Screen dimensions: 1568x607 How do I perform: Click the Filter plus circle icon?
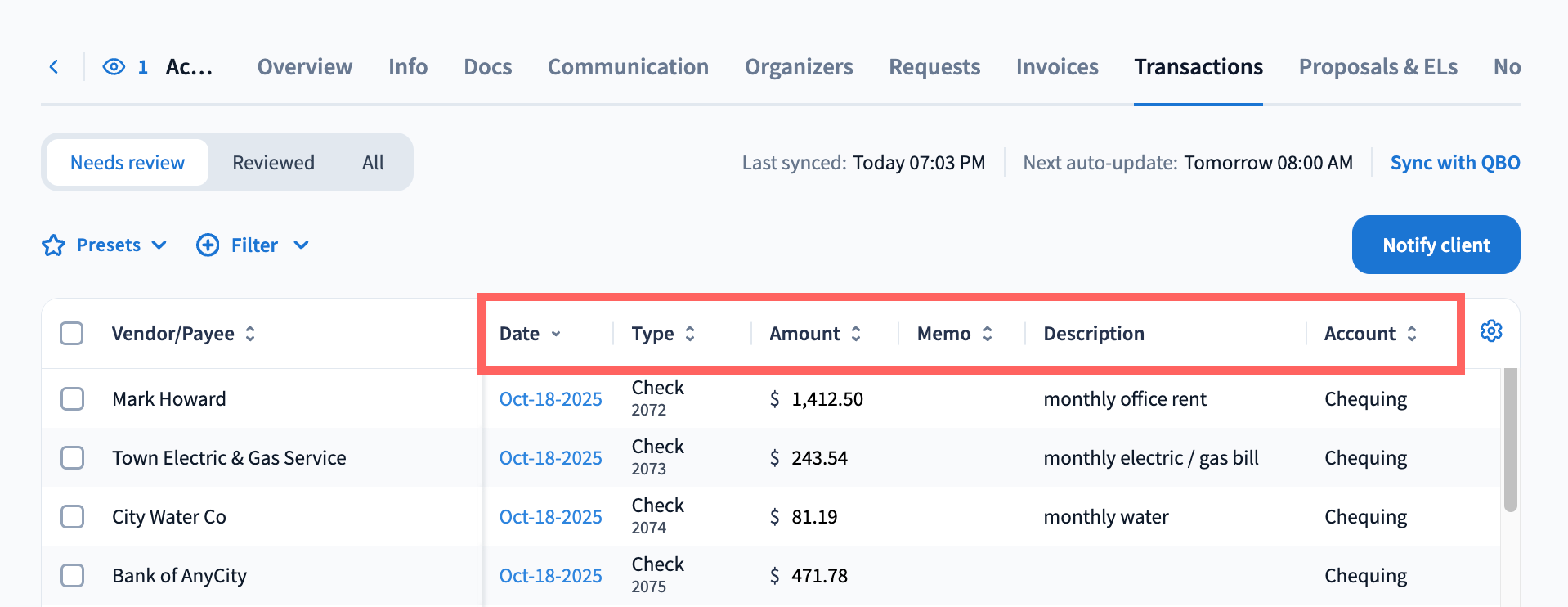click(208, 245)
